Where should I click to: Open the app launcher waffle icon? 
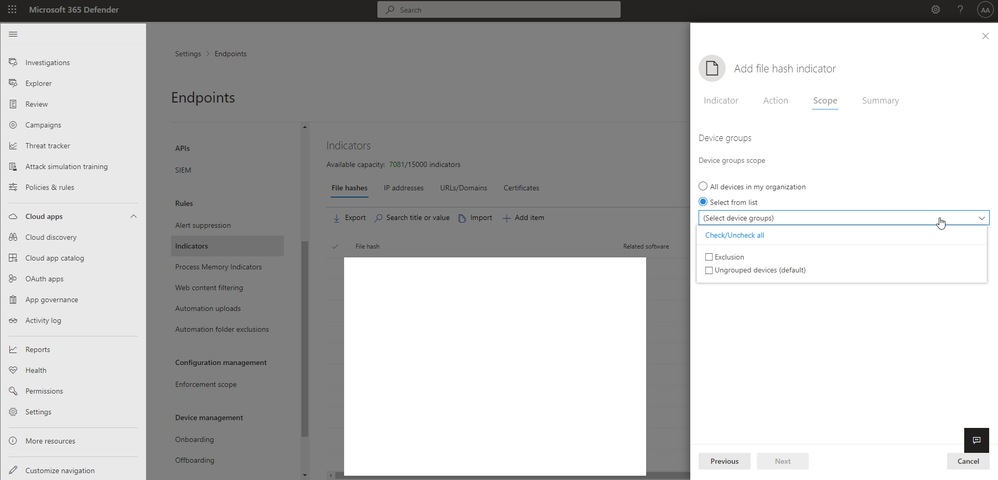point(12,10)
